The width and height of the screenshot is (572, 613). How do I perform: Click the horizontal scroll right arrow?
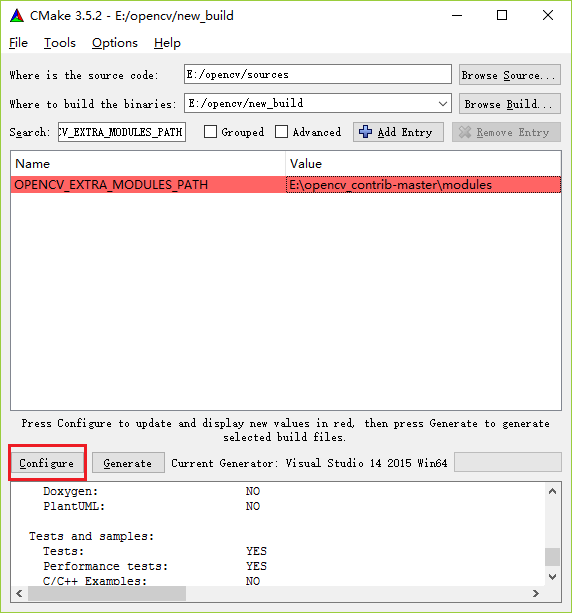(536, 593)
